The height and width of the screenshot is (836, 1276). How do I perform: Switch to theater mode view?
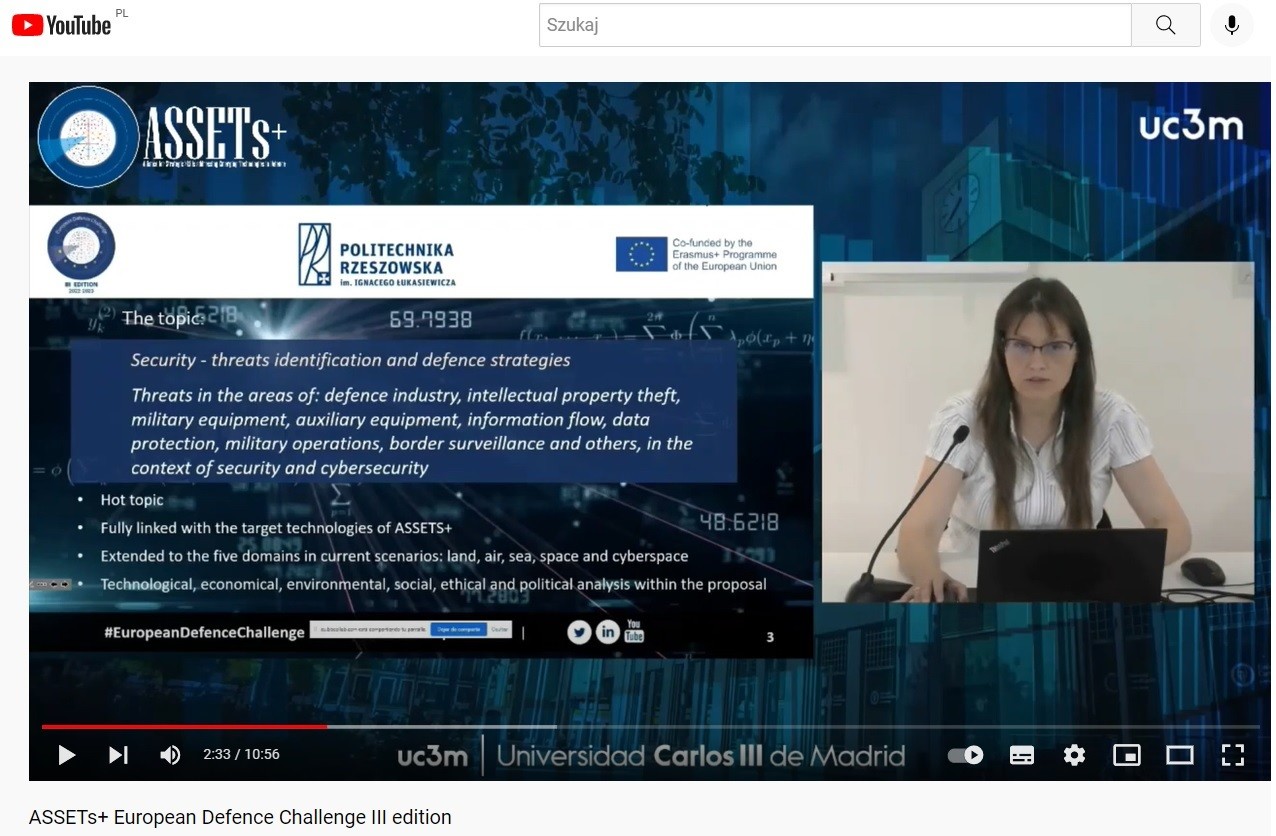coord(1180,755)
